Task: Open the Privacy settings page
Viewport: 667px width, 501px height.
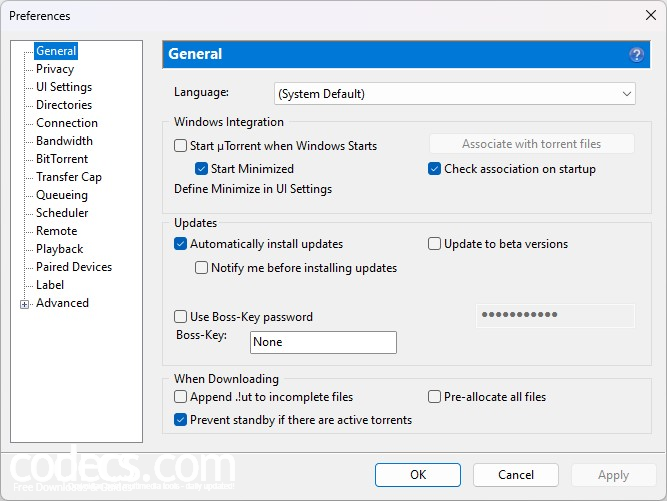Action: click(x=55, y=69)
